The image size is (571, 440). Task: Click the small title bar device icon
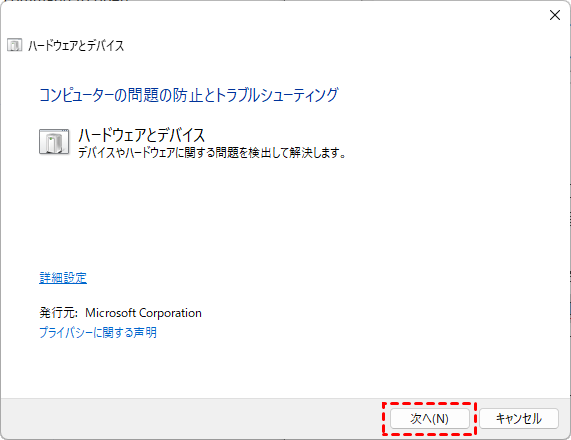[x=15, y=45]
